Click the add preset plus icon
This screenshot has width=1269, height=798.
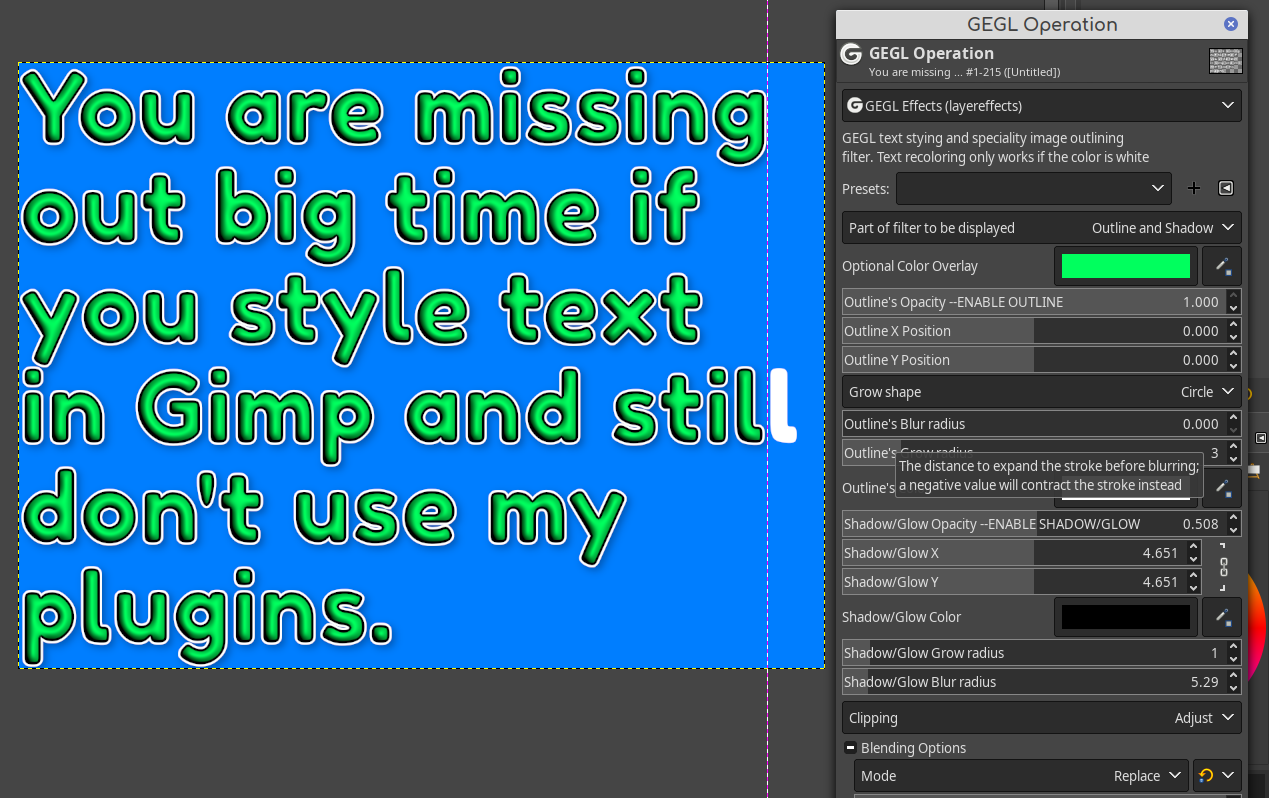(x=1193, y=188)
